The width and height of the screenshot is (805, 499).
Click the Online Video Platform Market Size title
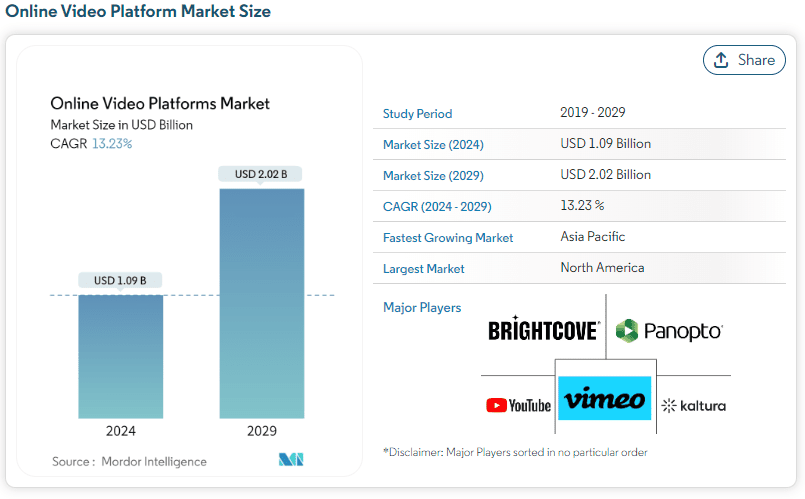138,11
